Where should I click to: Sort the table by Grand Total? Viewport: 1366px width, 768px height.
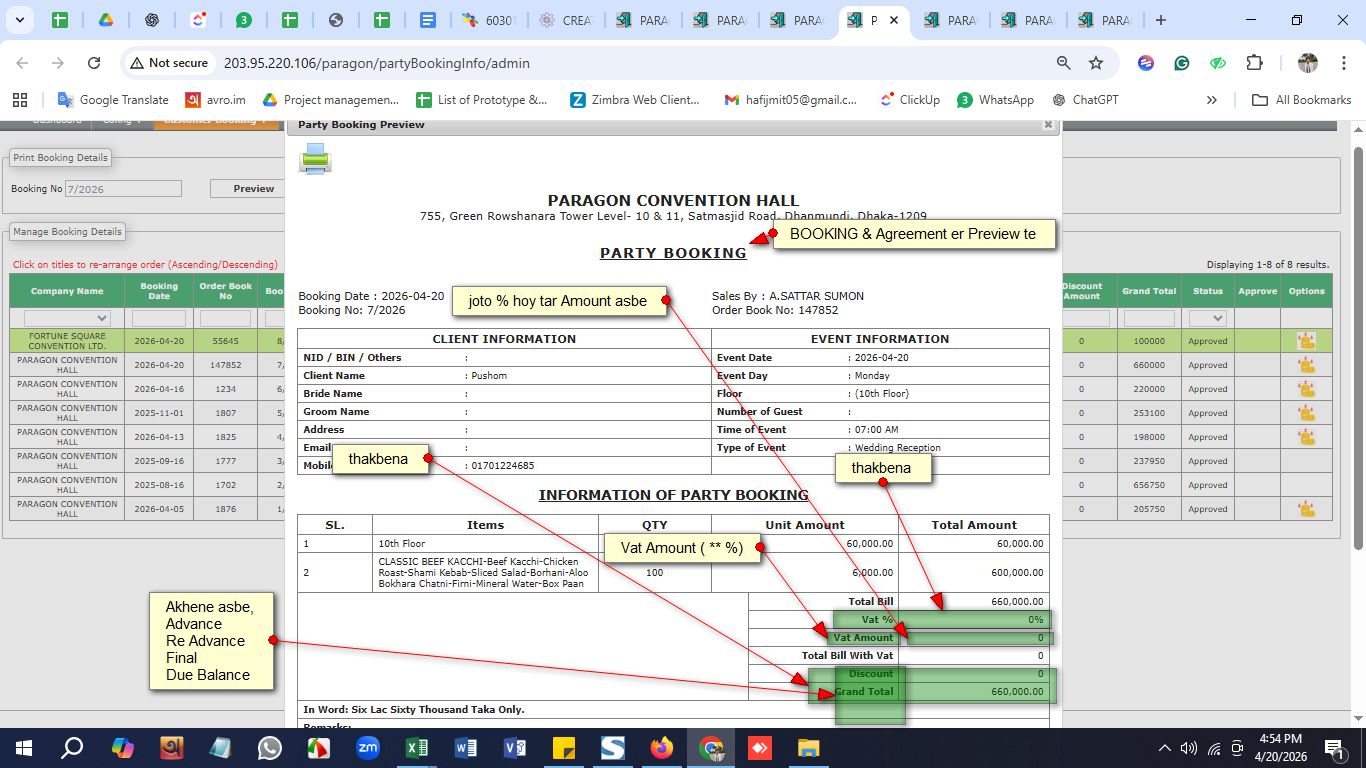(x=1149, y=291)
